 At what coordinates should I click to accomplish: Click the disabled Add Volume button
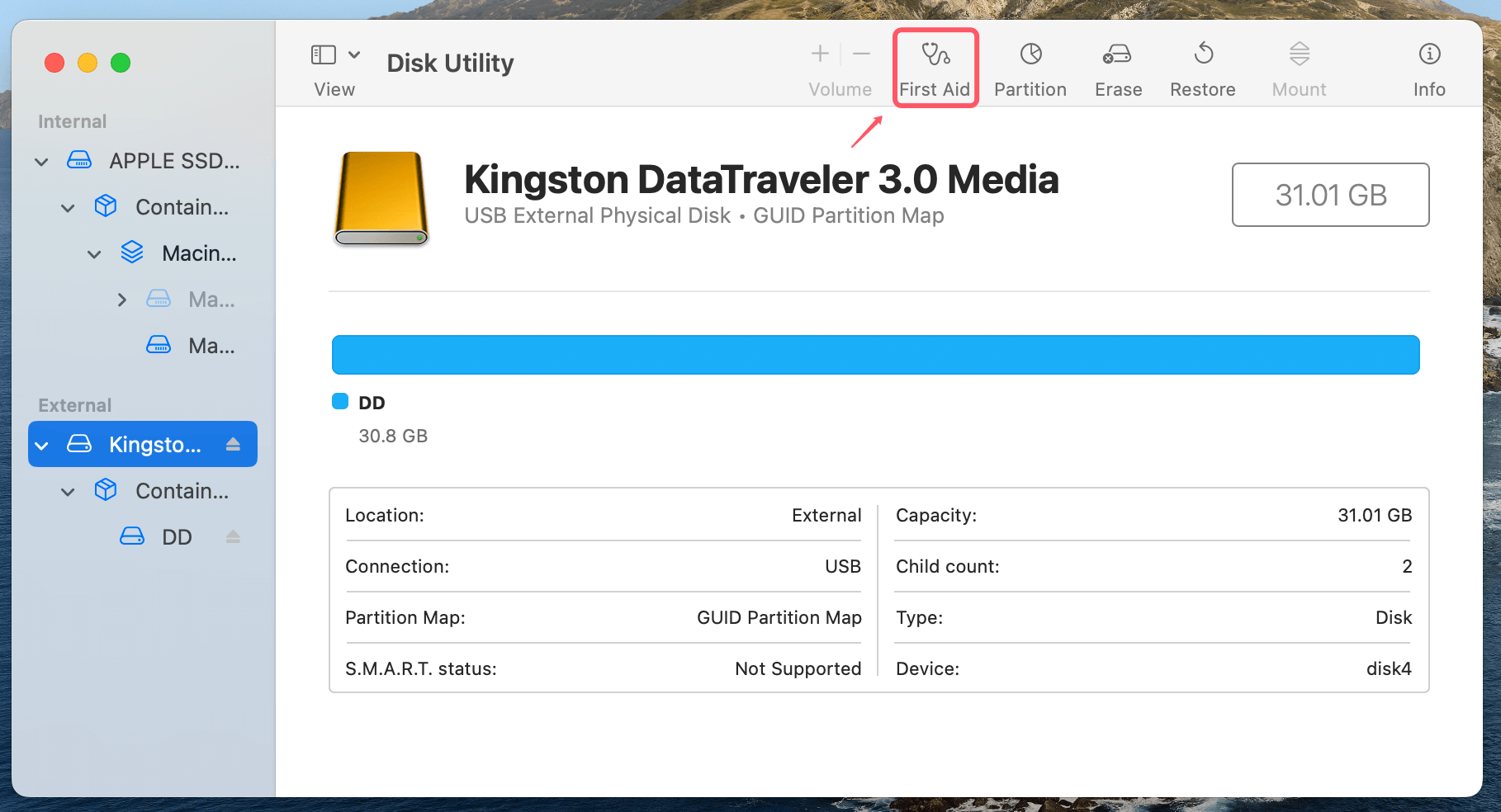819,54
